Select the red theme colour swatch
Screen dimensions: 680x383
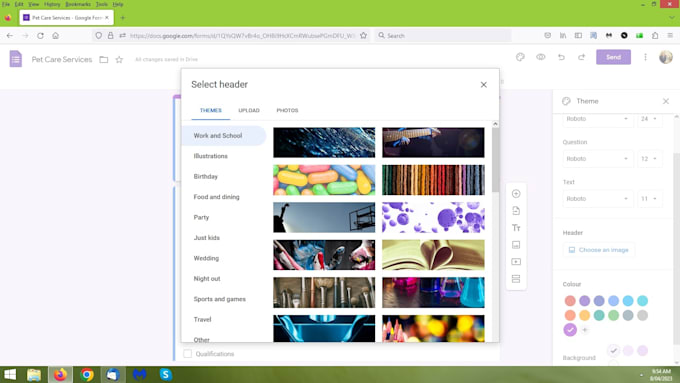pyautogui.click(x=570, y=301)
